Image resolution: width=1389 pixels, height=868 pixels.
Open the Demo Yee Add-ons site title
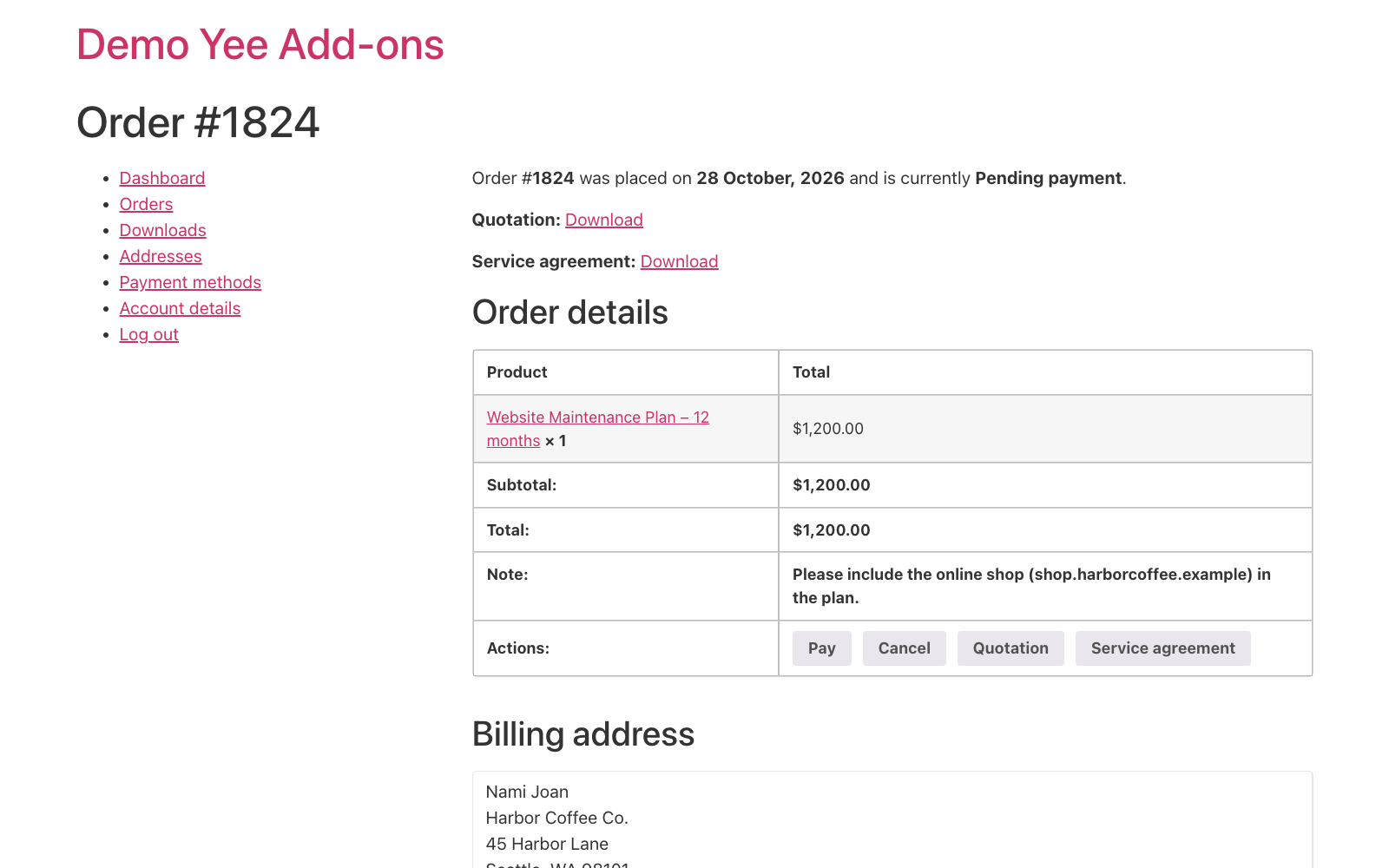(260, 44)
